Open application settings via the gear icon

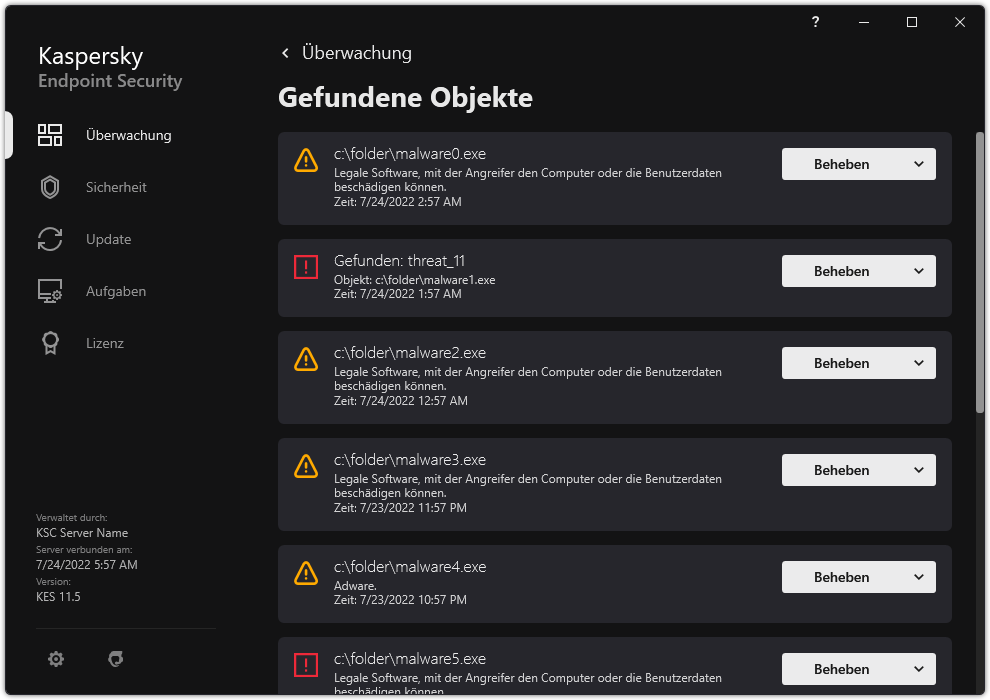coord(55,659)
